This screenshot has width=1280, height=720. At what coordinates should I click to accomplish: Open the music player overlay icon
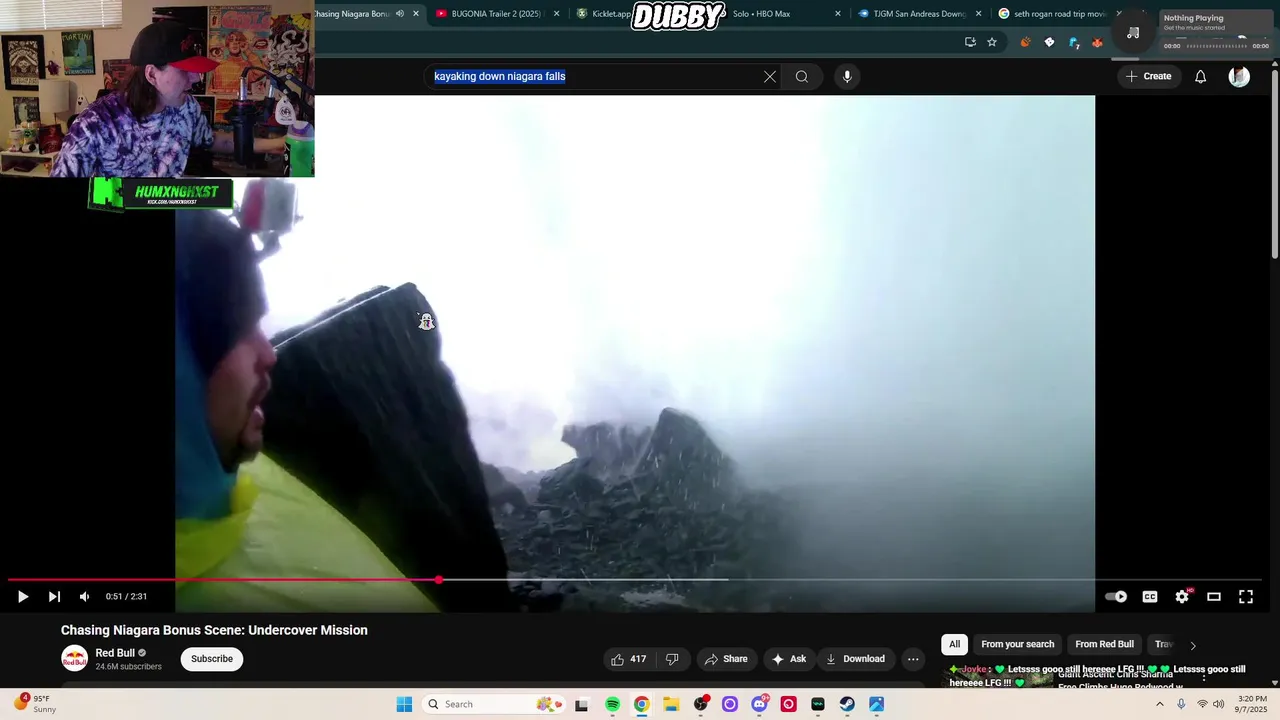pyautogui.click(x=1133, y=33)
